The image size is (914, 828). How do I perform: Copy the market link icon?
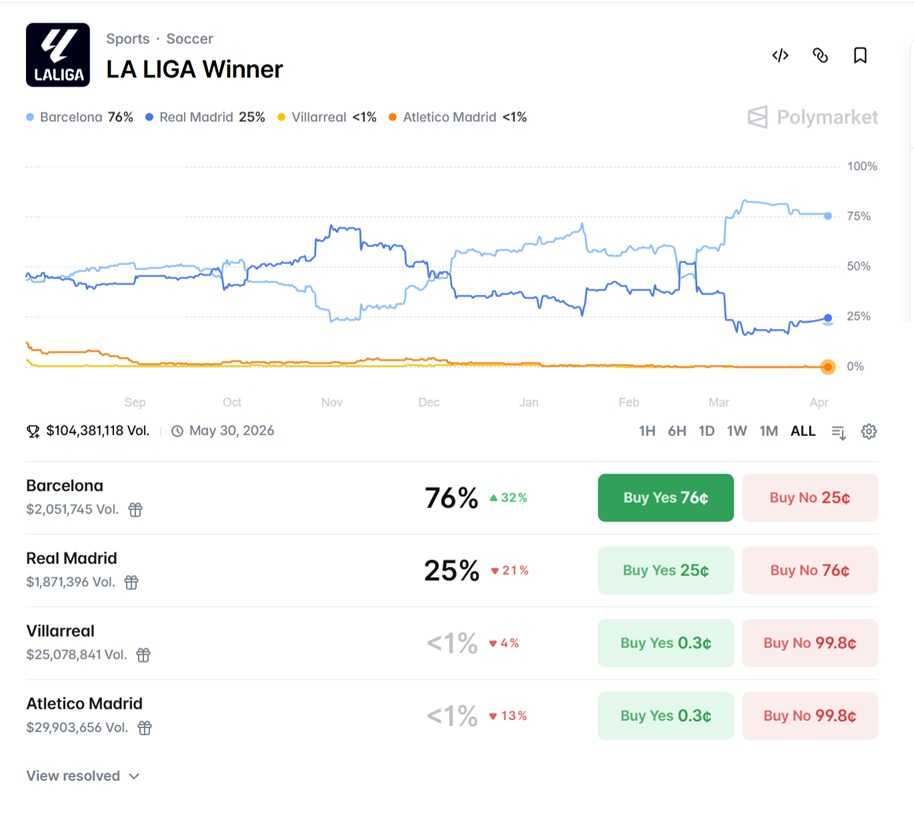pos(820,56)
